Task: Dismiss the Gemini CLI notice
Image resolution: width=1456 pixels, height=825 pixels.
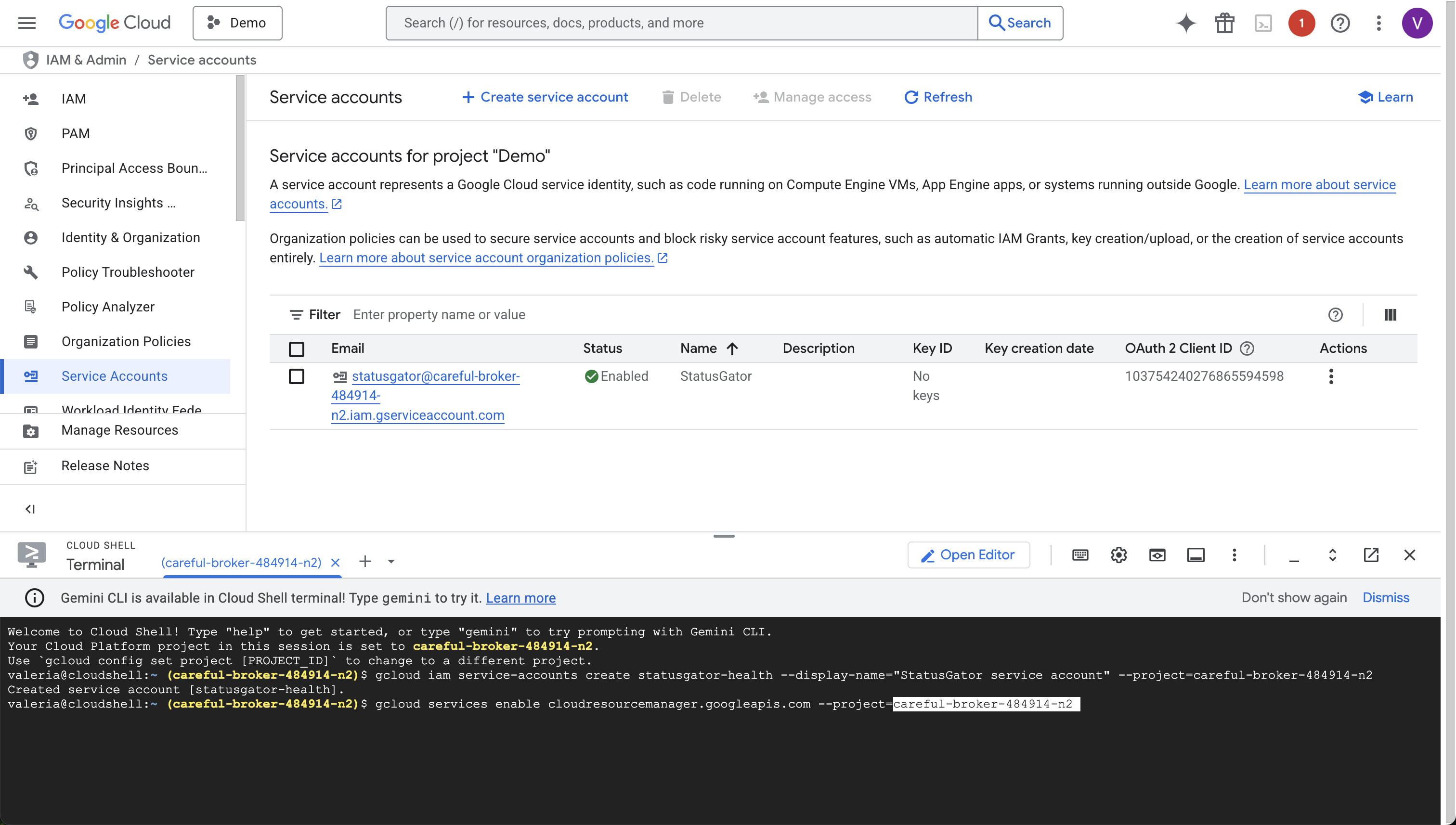Action: pos(1385,597)
